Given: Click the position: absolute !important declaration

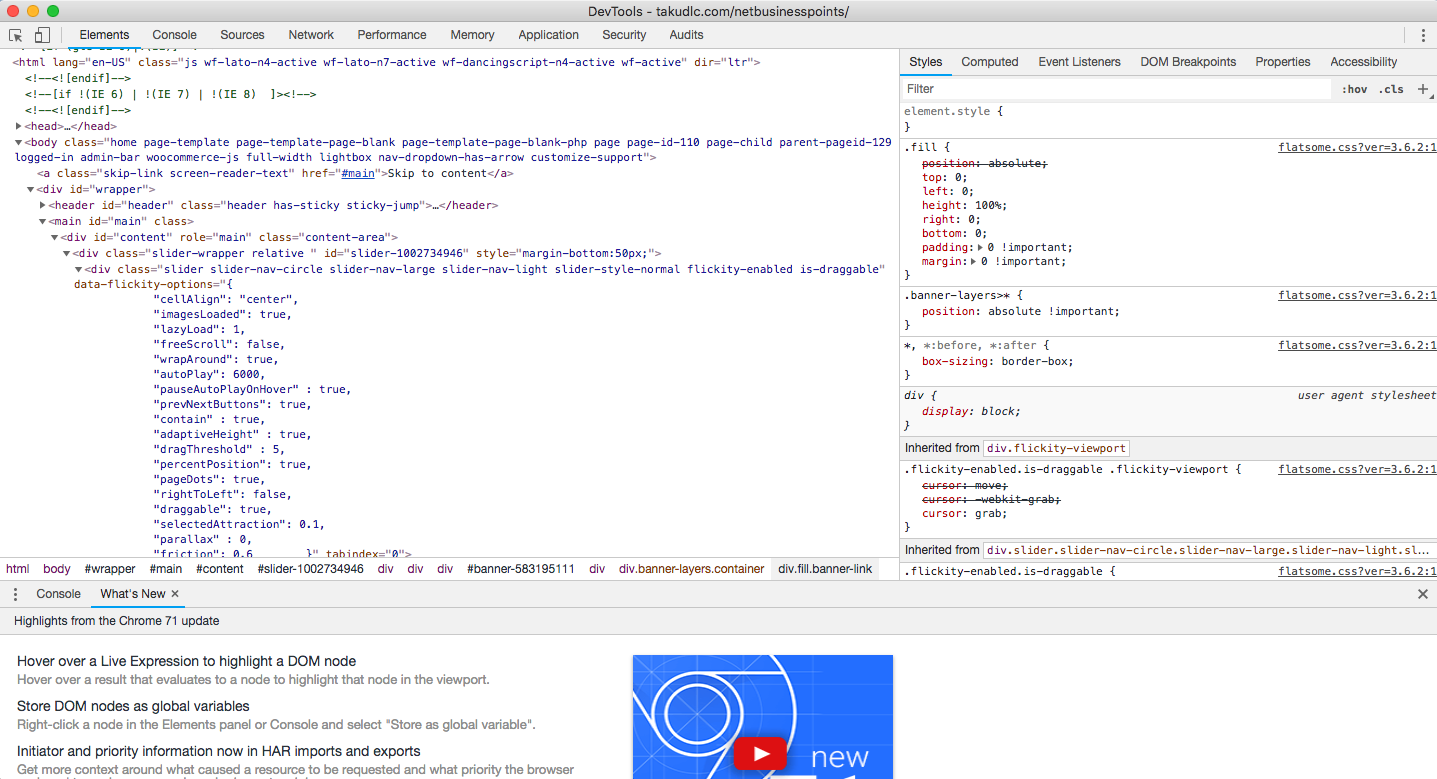Looking at the screenshot, I should click(1021, 311).
